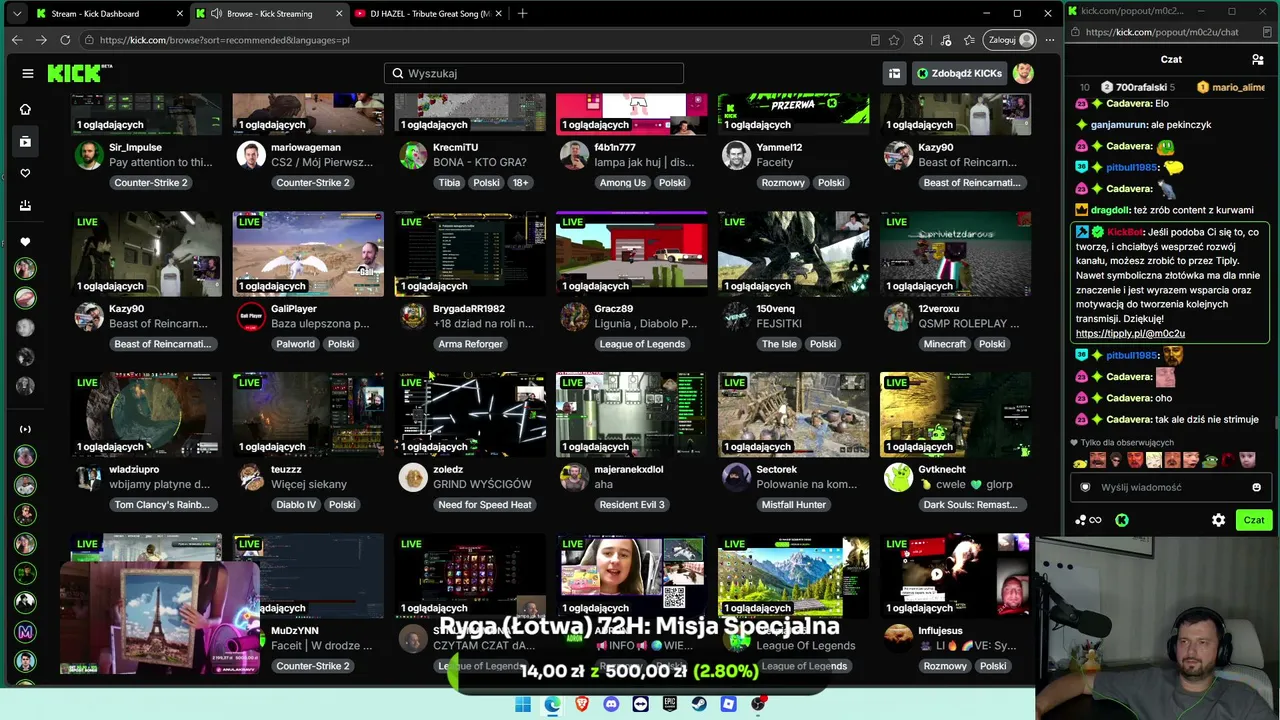This screenshot has height=720, width=1280.
Task: Click the Need for Speed Heat tag
Action: [485, 505]
